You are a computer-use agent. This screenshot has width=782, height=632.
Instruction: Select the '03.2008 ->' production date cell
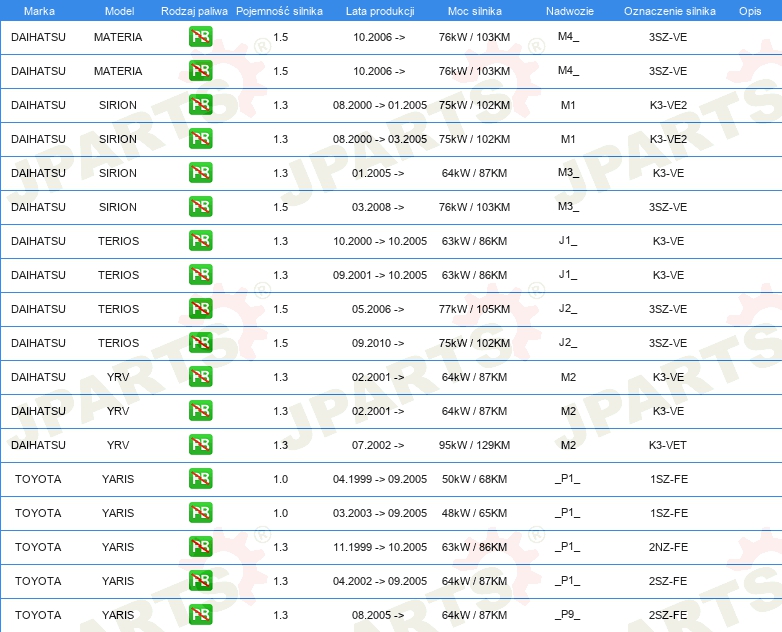pyautogui.click(x=378, y=207)
